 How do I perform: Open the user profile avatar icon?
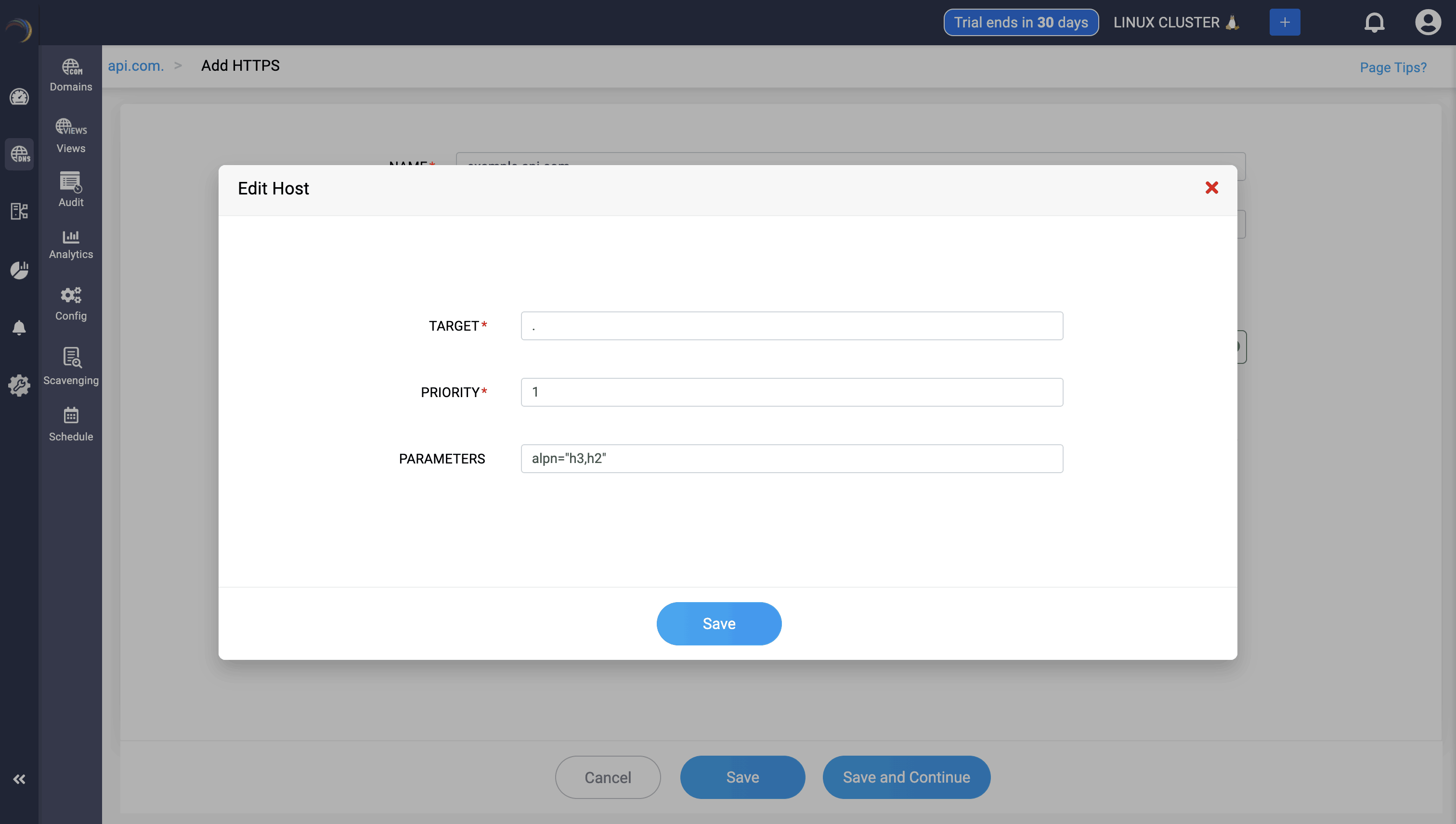pyautogui.click(x=1428, y=23)
